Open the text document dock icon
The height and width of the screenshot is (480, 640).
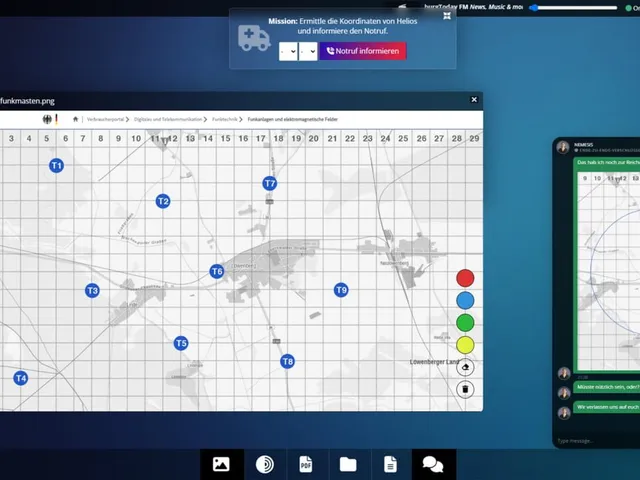[390, 464]
